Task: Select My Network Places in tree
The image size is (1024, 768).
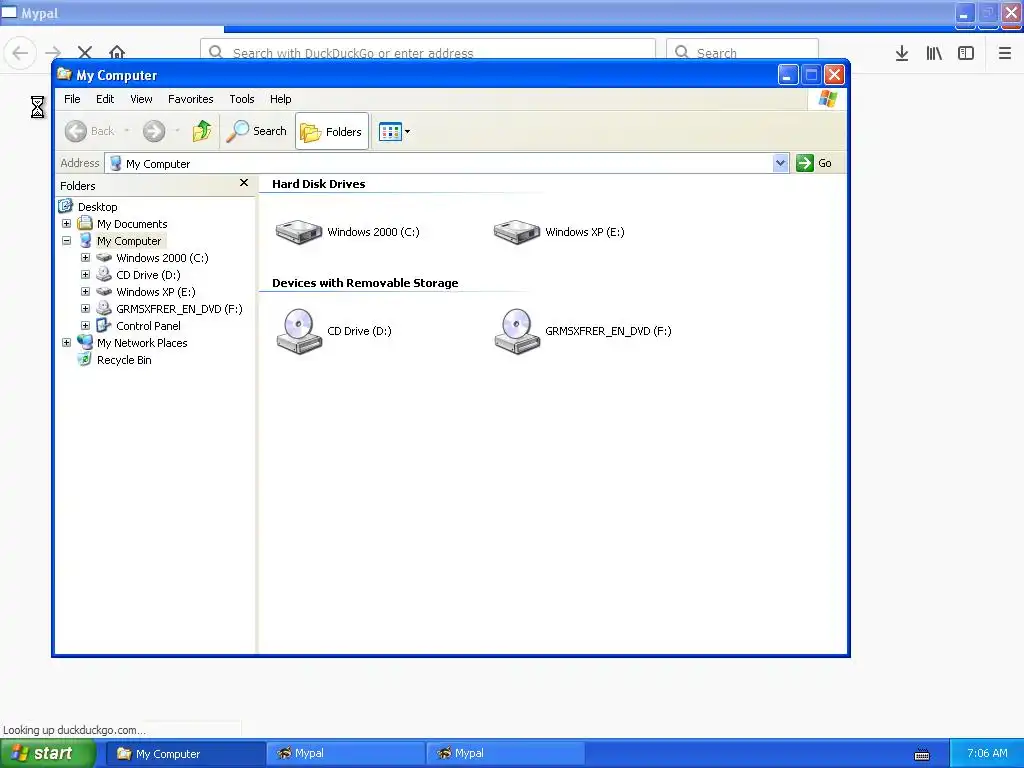Action: click(x=142, y=343)
